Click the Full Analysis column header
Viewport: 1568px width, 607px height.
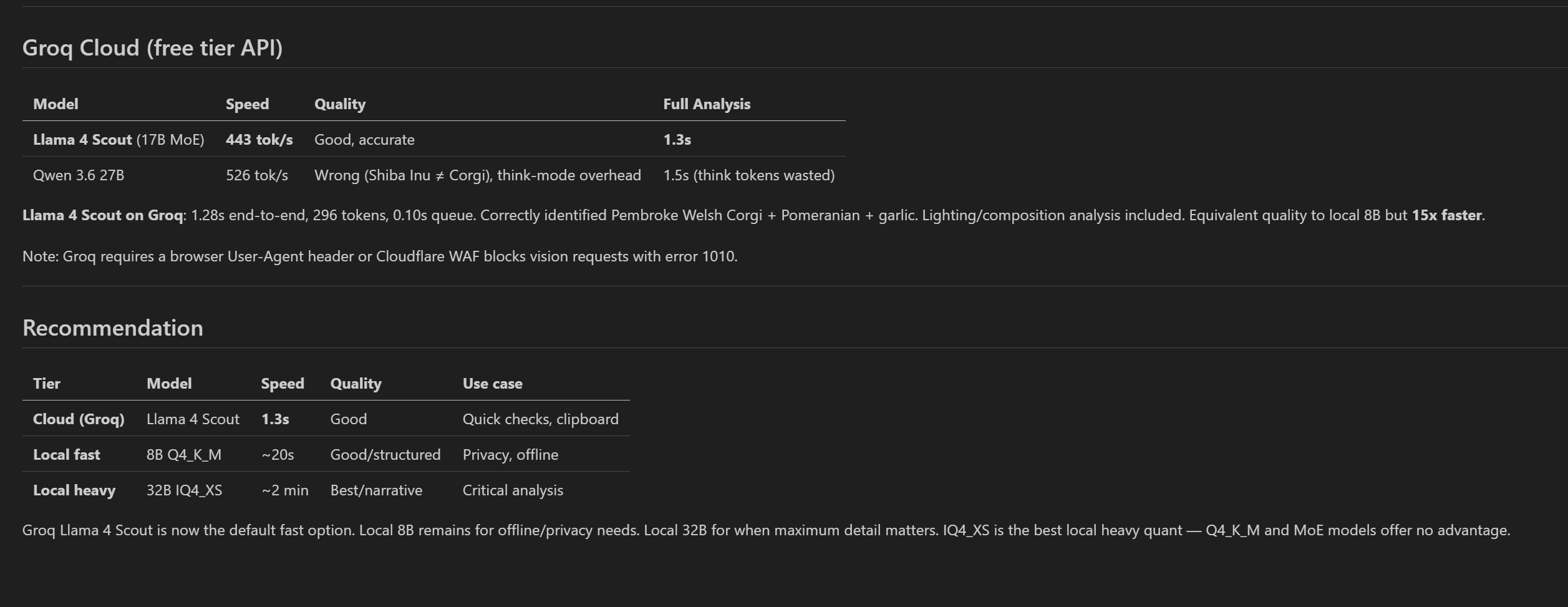point(707,104)
